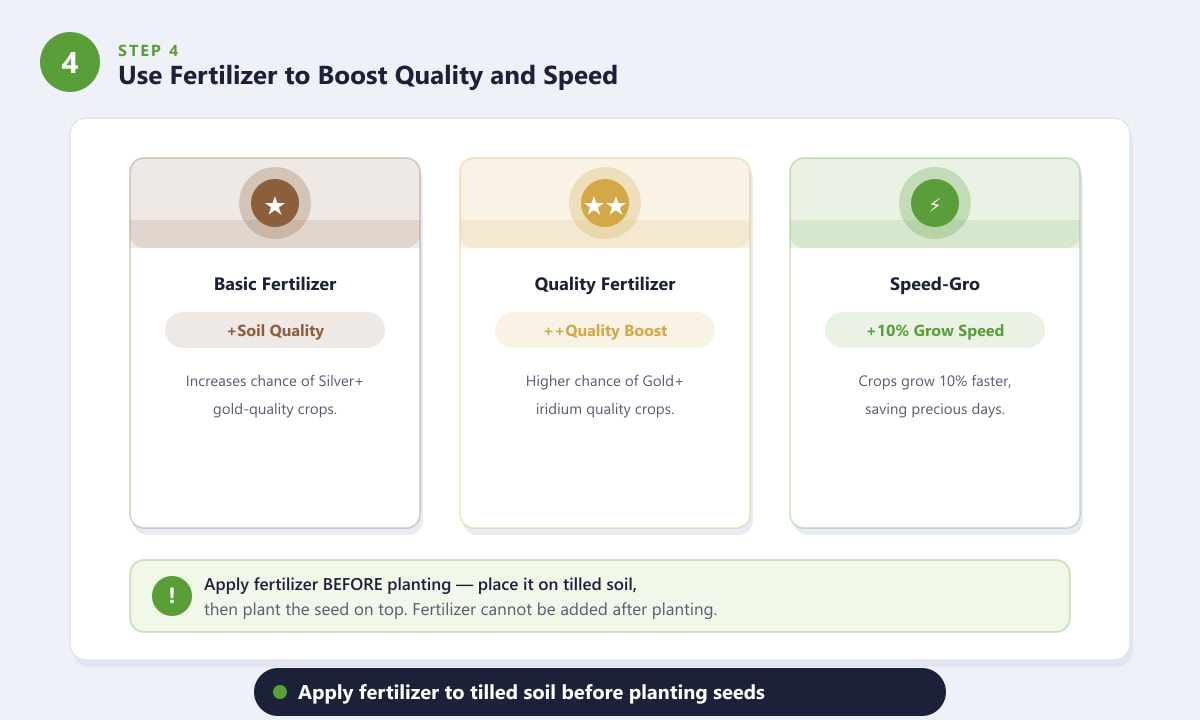Screen dimensions: 1200x720
Task: Click the Apply fertilizer BEFORE planting tip
Action: (460, 596)
